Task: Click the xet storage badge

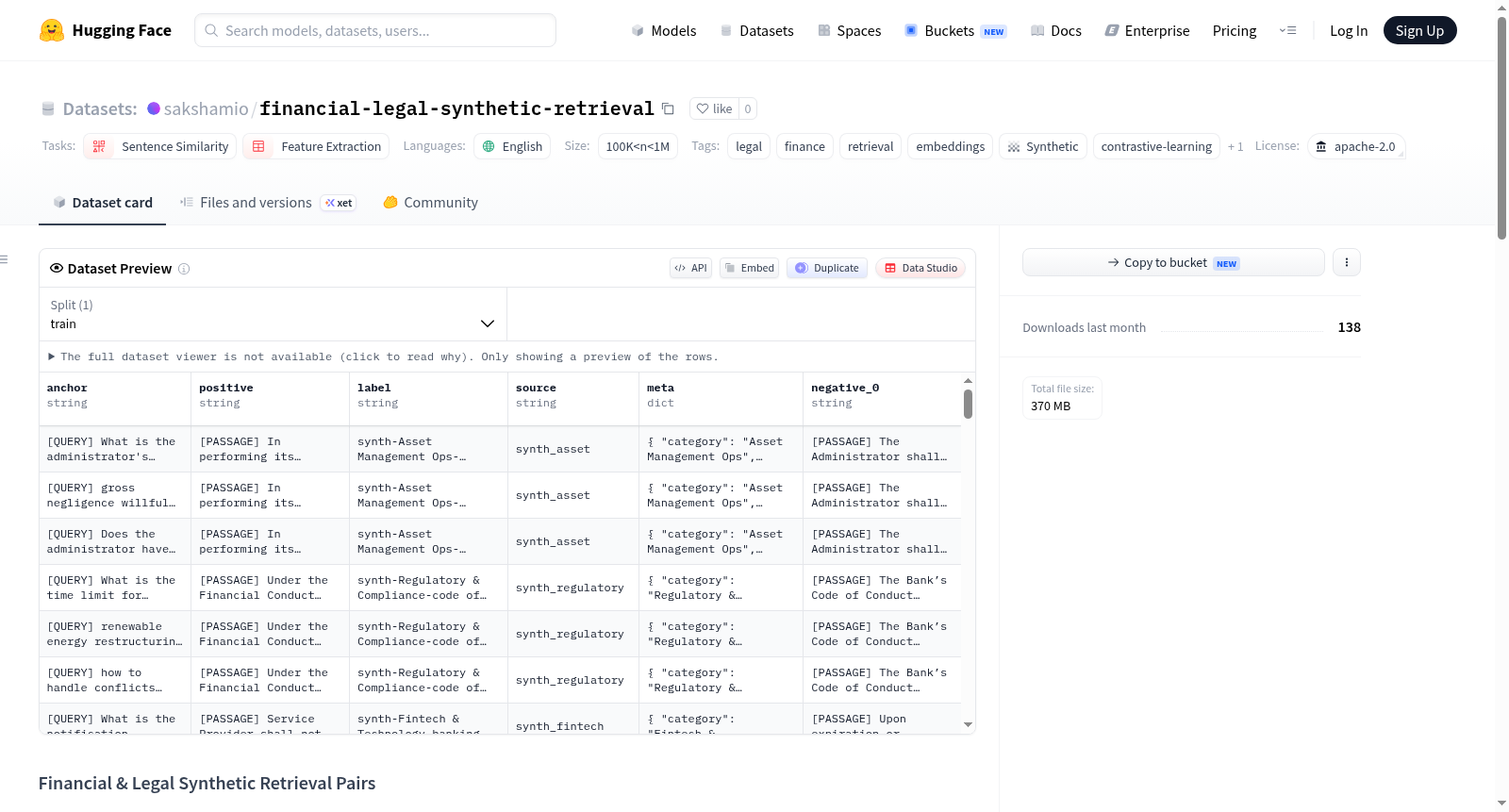Action: (339, 203)
